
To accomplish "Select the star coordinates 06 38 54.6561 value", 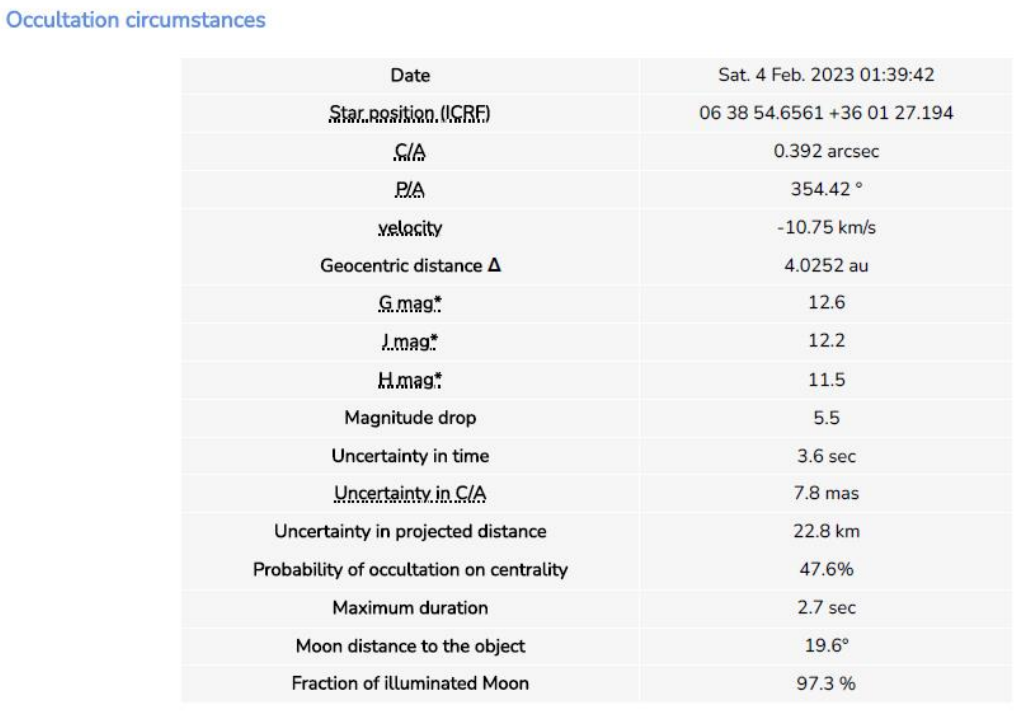I will point(761,113).
